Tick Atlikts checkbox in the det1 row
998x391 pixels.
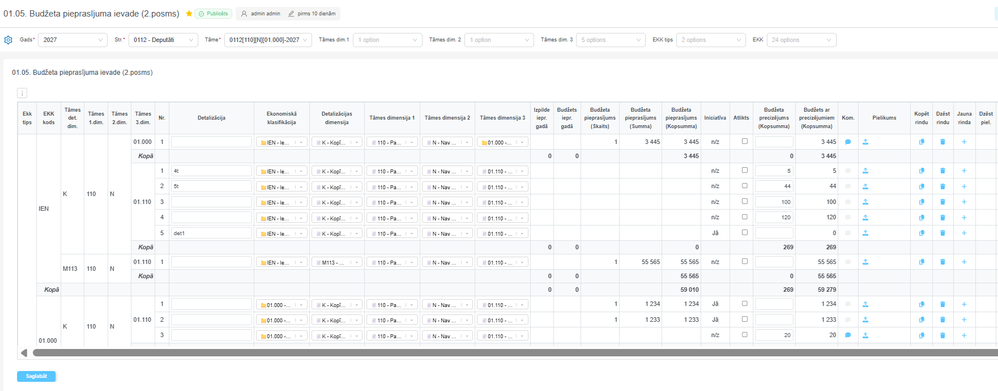(x=744, y=232)
